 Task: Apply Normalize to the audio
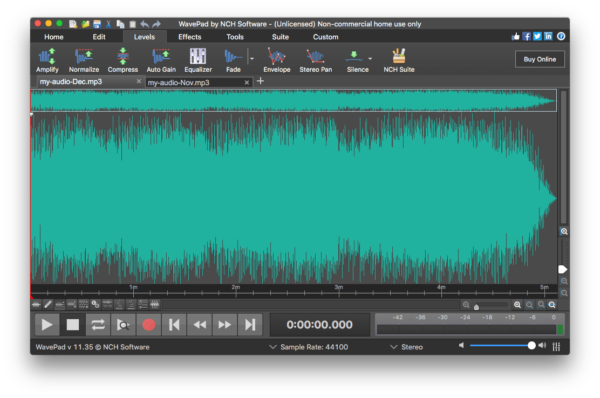pyautogui.click(x=84, y=60)
